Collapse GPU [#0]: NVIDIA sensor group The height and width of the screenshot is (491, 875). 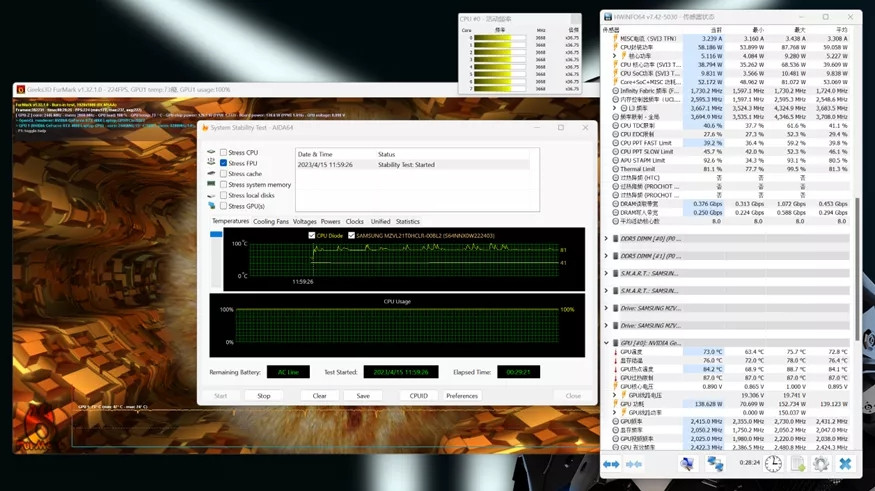tap(607, 343)
